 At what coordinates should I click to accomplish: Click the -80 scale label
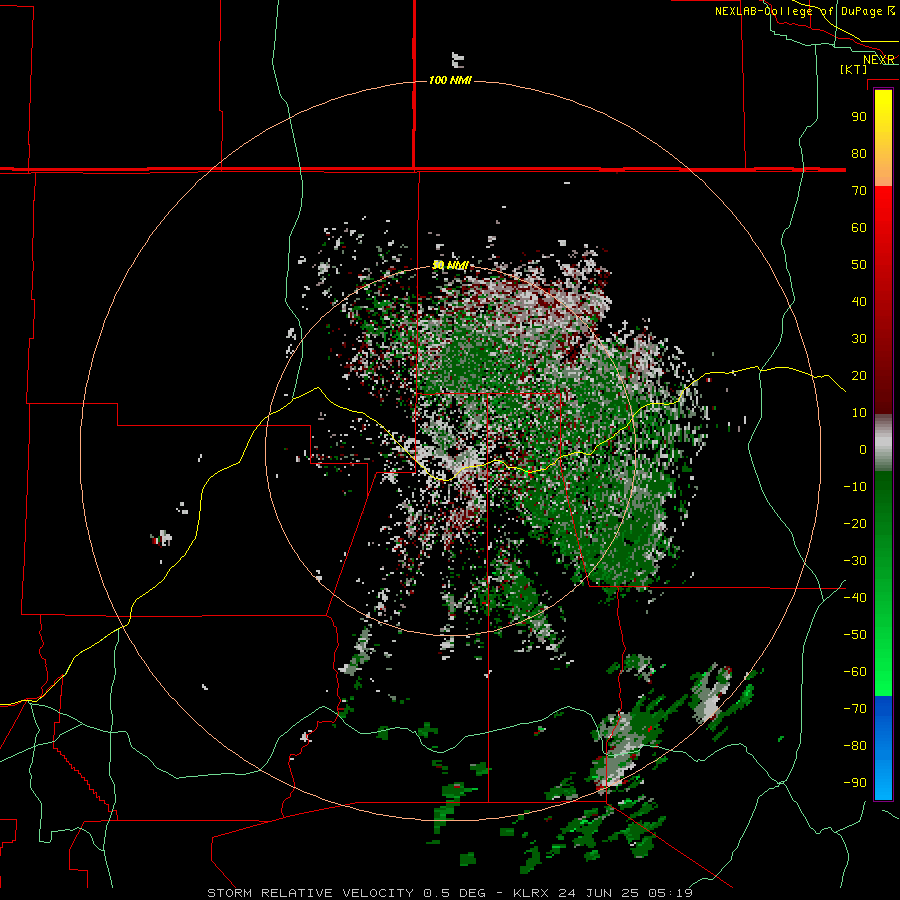855,746
